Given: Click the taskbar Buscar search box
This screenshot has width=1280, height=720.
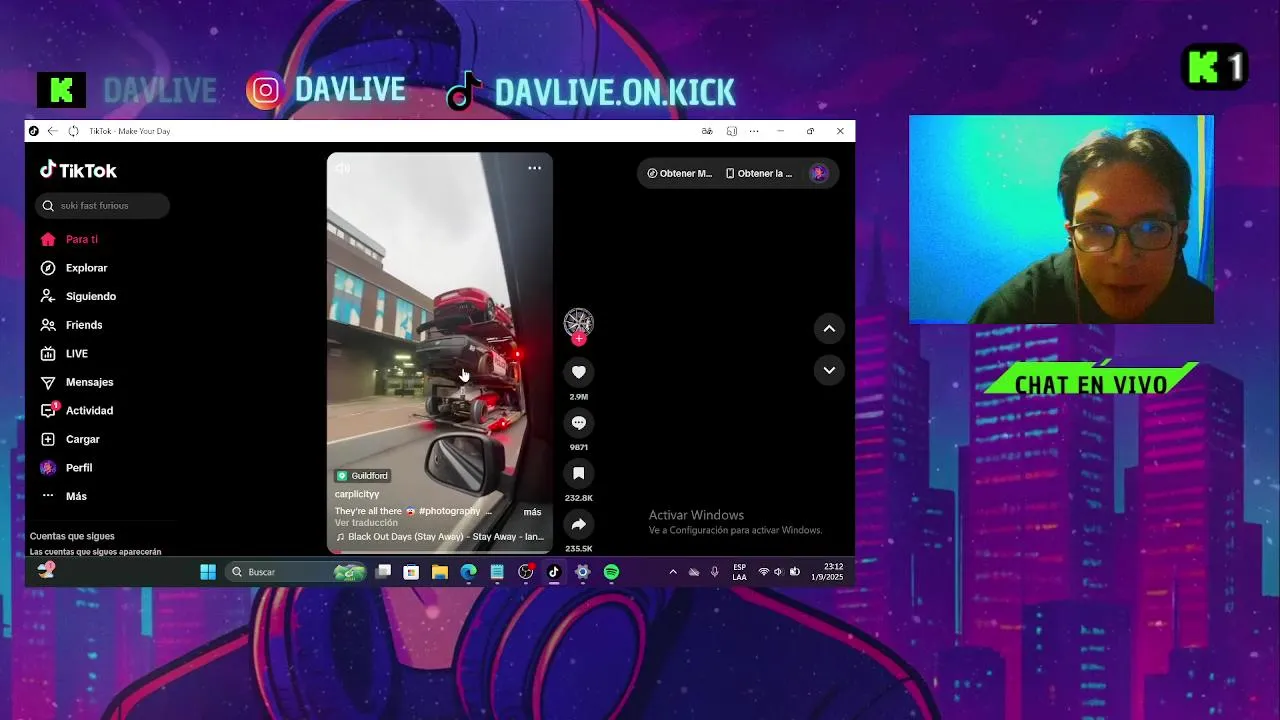Looking at the screenshot, I should pyautogui.click(x=297, y=572).
